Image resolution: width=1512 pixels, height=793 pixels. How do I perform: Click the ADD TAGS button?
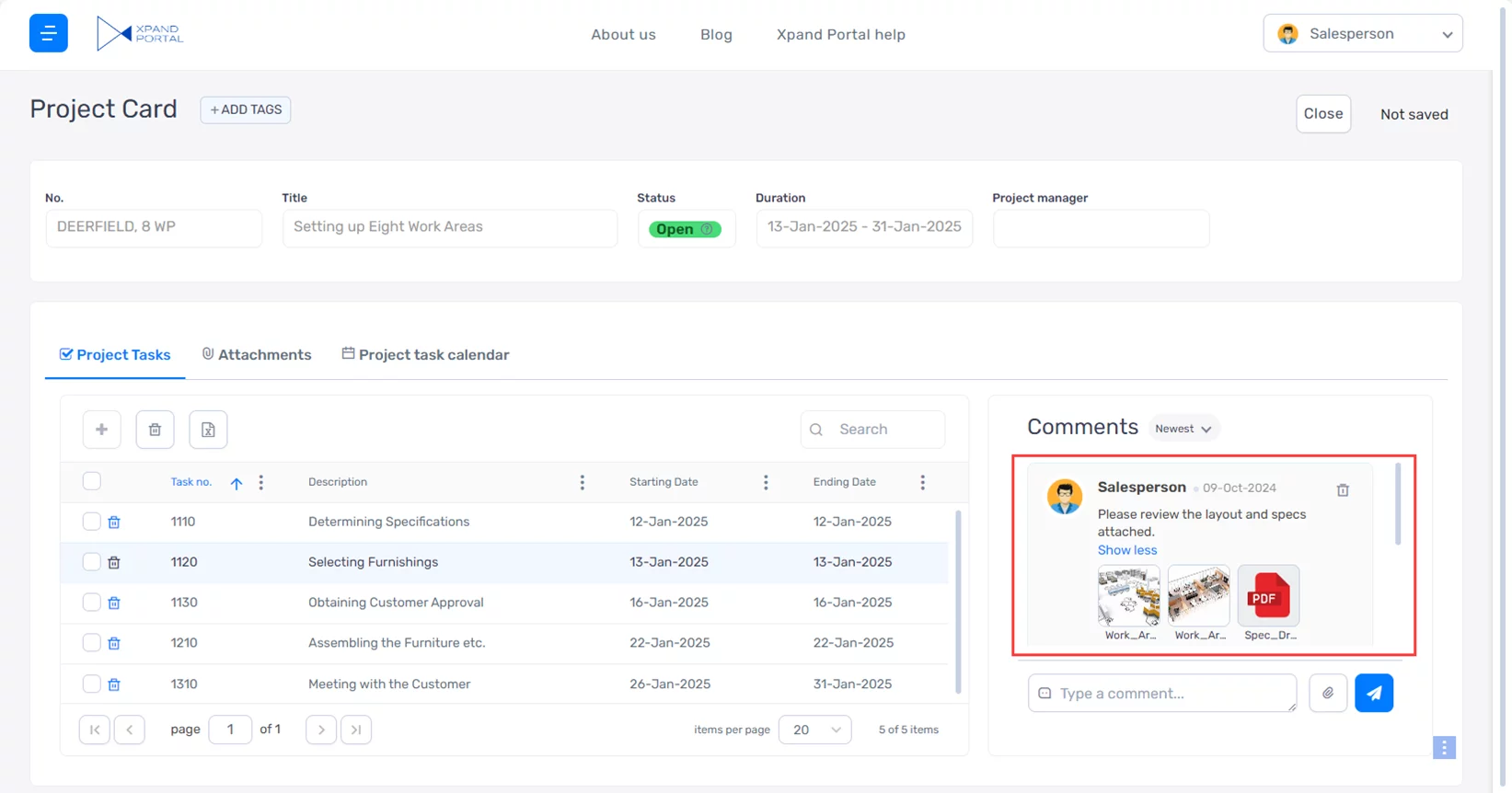coord(246,109)
